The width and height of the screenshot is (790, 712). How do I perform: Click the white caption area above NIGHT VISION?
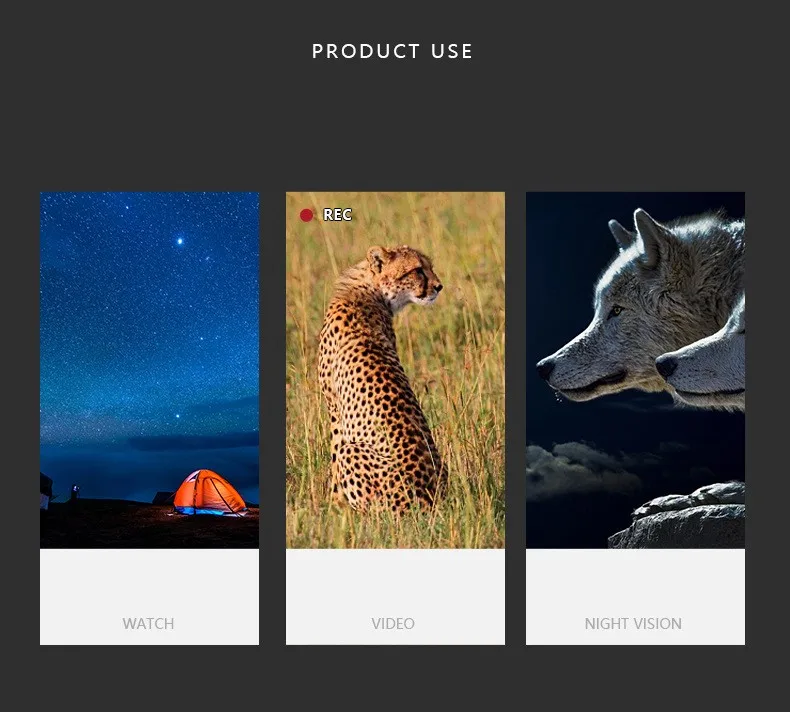635,582
